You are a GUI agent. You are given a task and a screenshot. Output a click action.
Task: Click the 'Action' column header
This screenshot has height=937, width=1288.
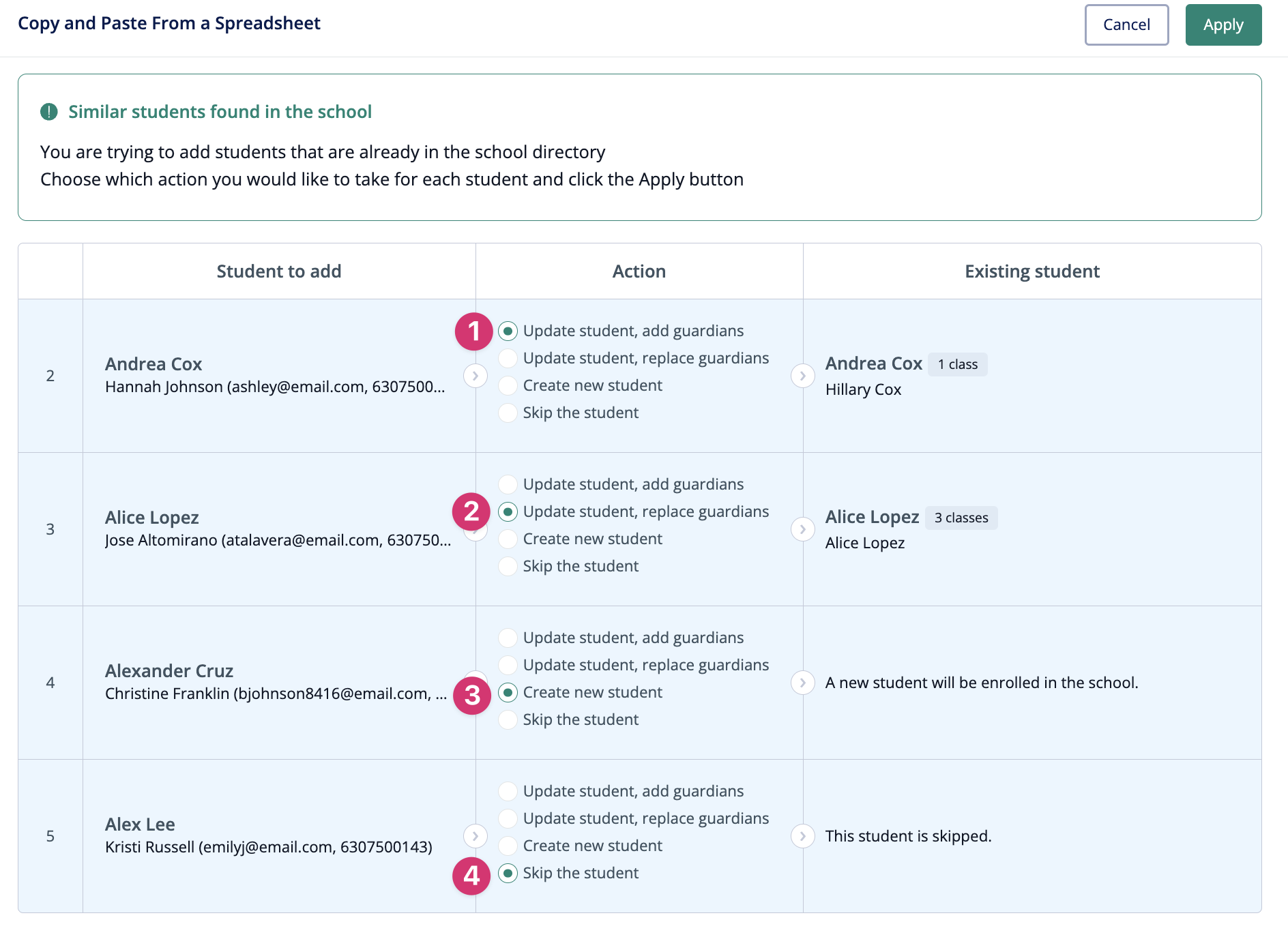point(639,271)
